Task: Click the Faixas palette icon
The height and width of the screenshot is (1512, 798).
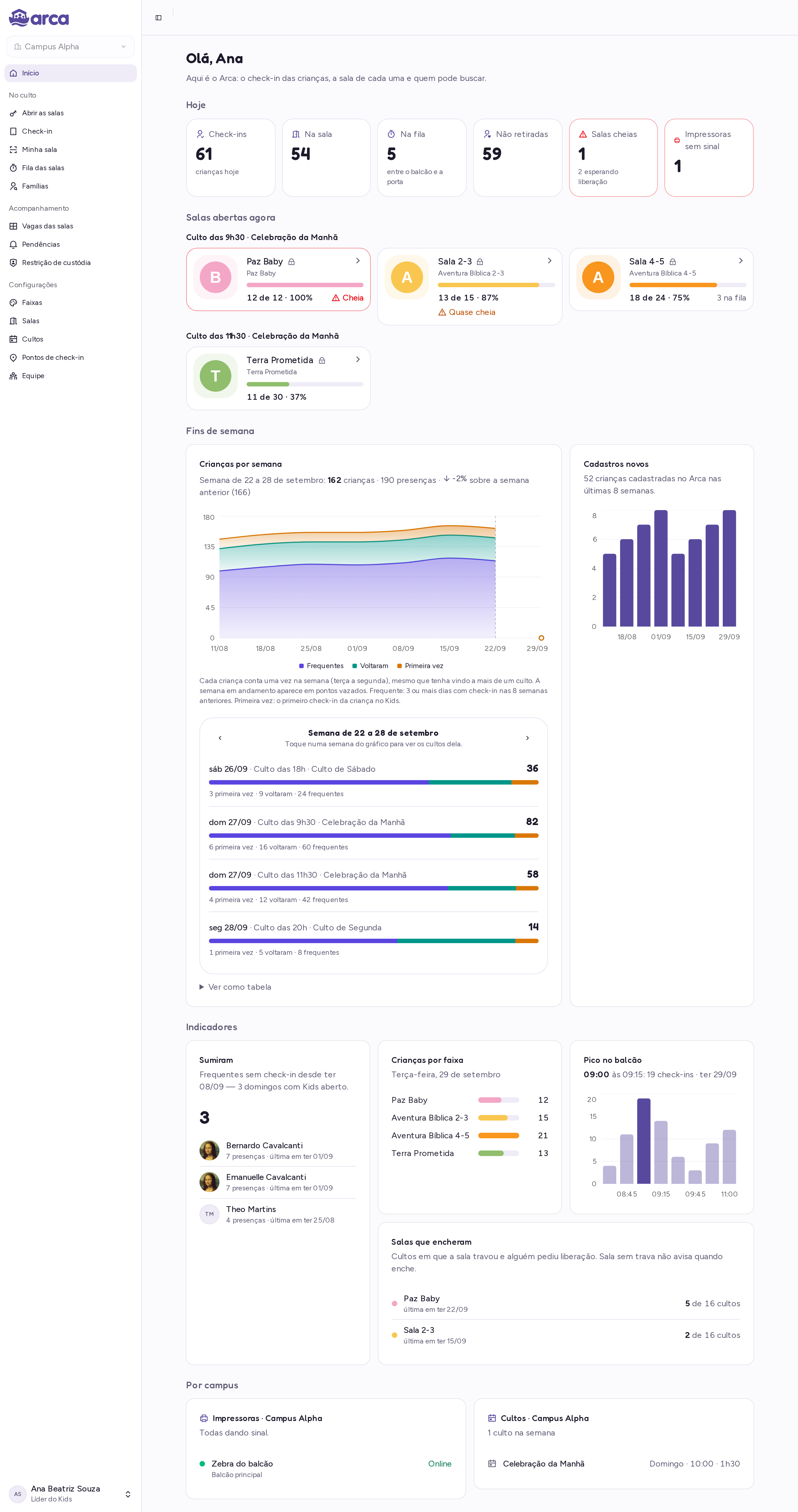Action: point(13,303)
